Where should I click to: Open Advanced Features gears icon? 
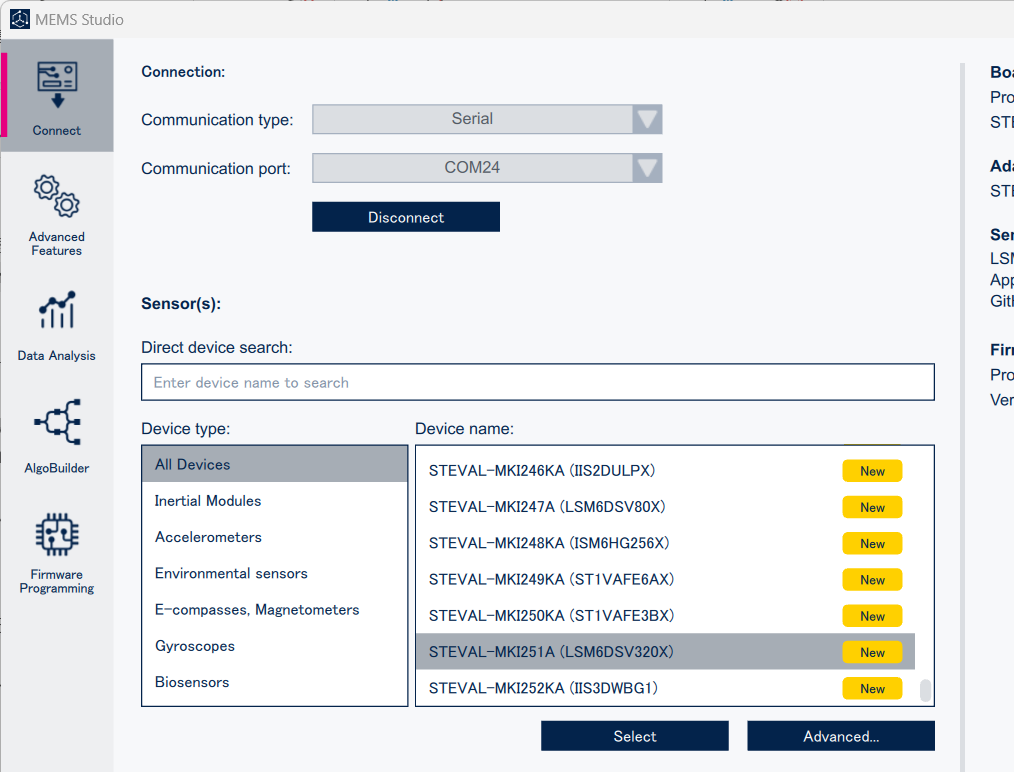pos(57,196)
